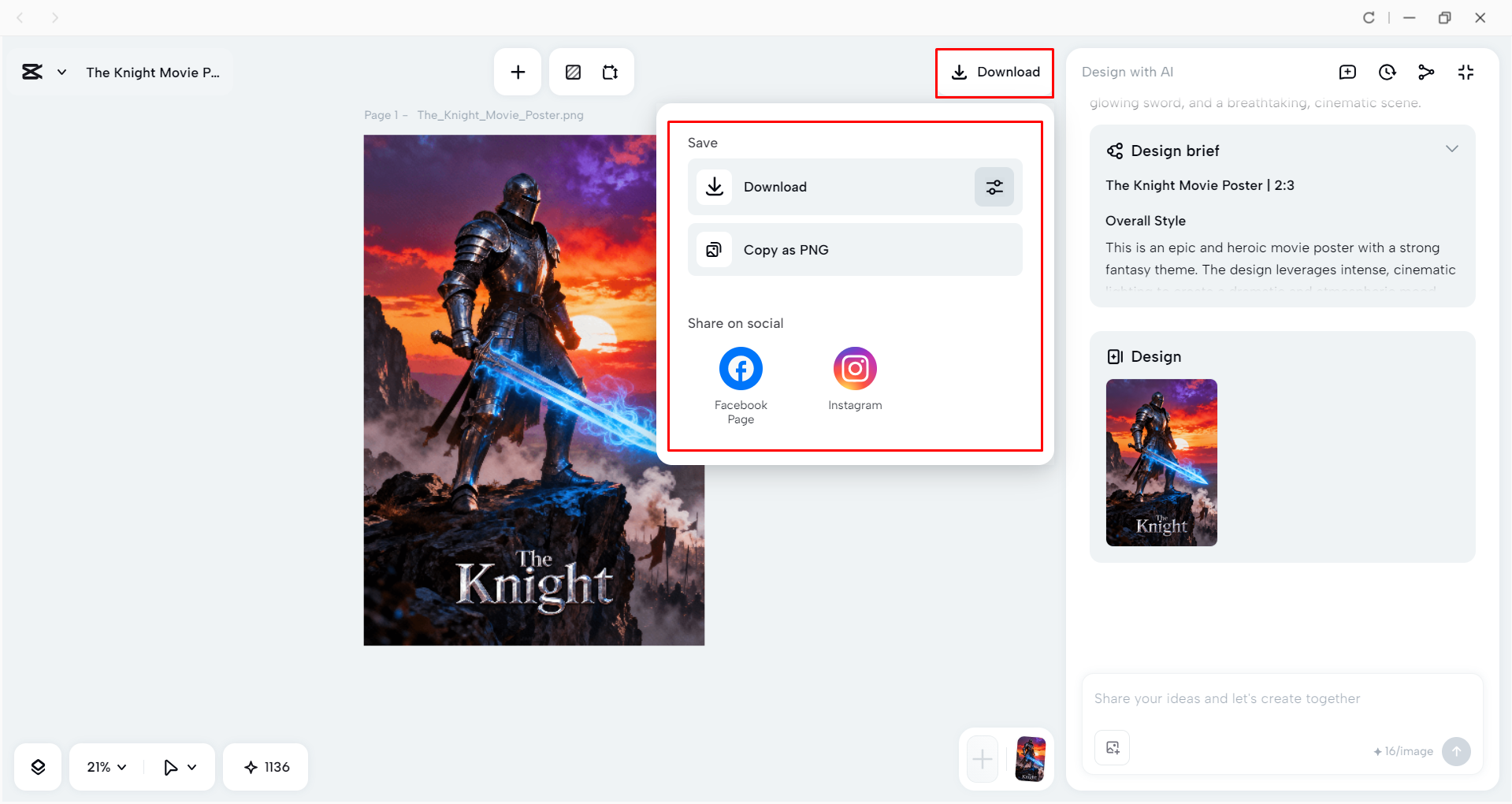Click the Design brief share icon
The height and width of the screenshot is (804, 1512).
[1115, 151]
